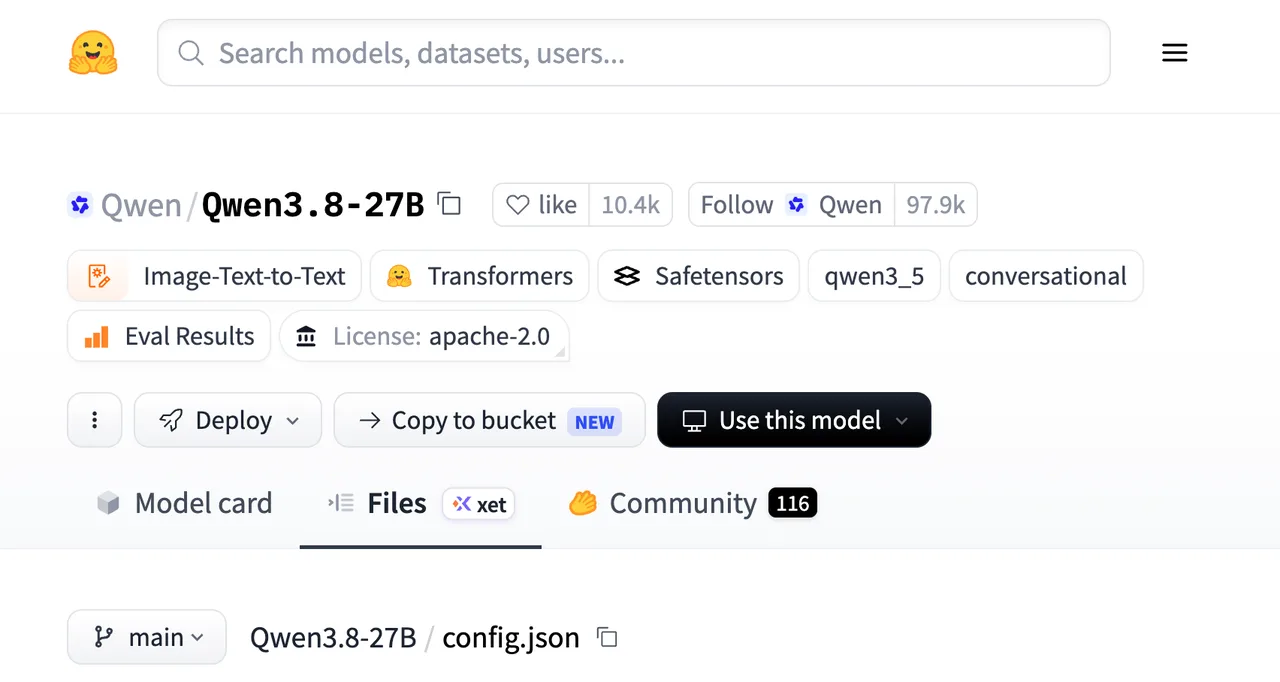Open the three-dot more options menu
This screenshot has height=682, width=1280.
point(95,420)
